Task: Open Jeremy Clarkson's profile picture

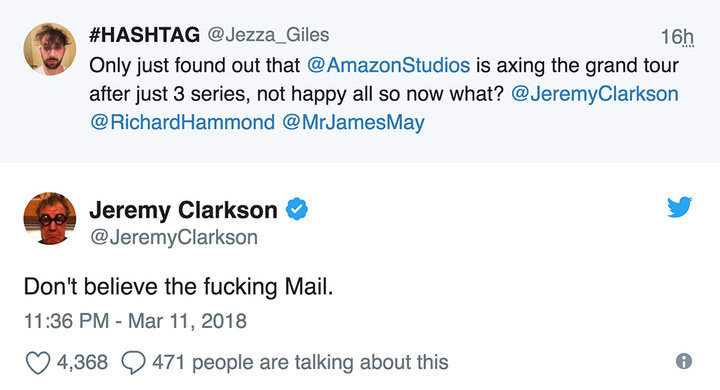Action: (50, 219)
